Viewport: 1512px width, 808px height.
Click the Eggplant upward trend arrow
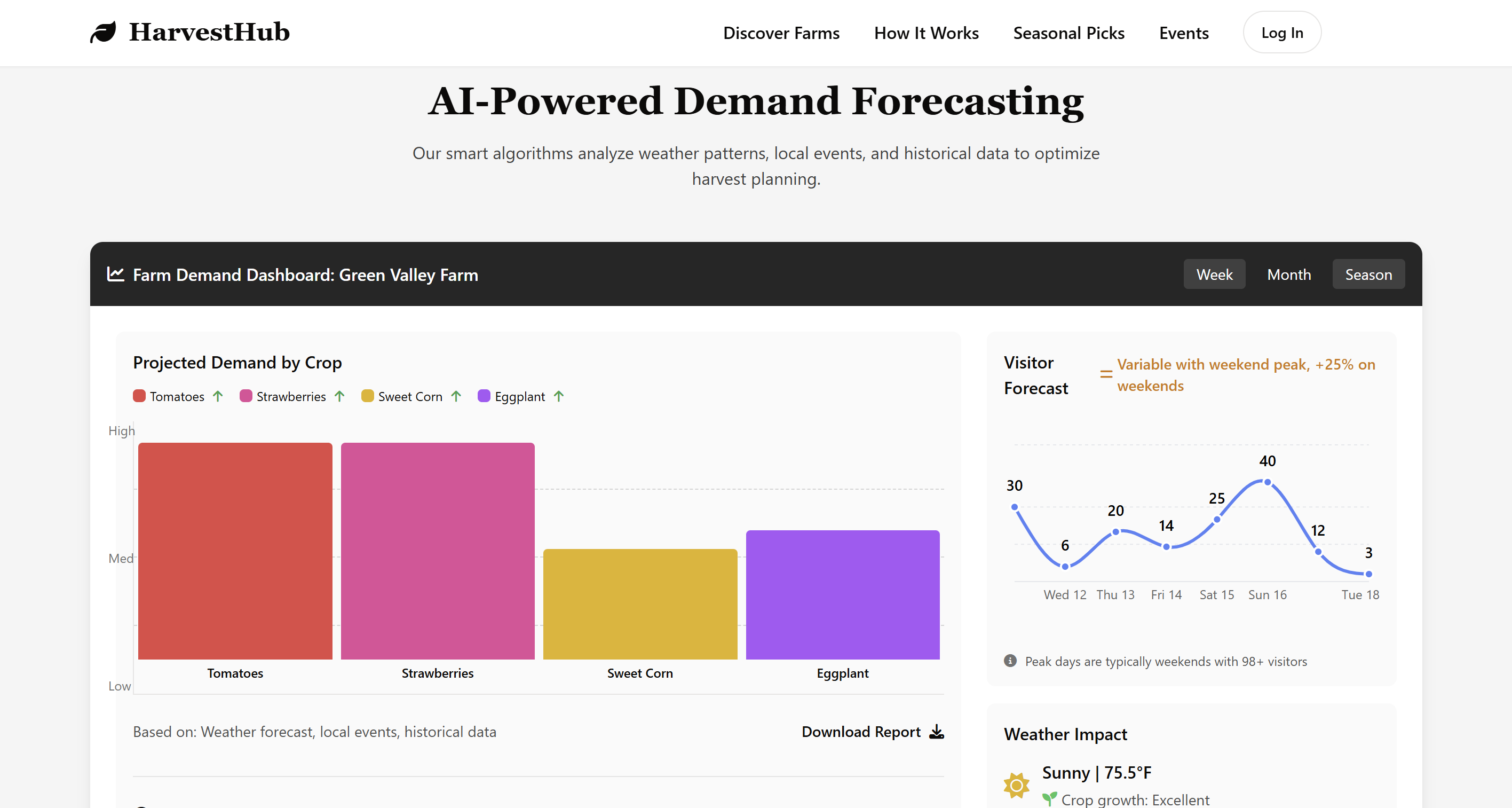559,396
